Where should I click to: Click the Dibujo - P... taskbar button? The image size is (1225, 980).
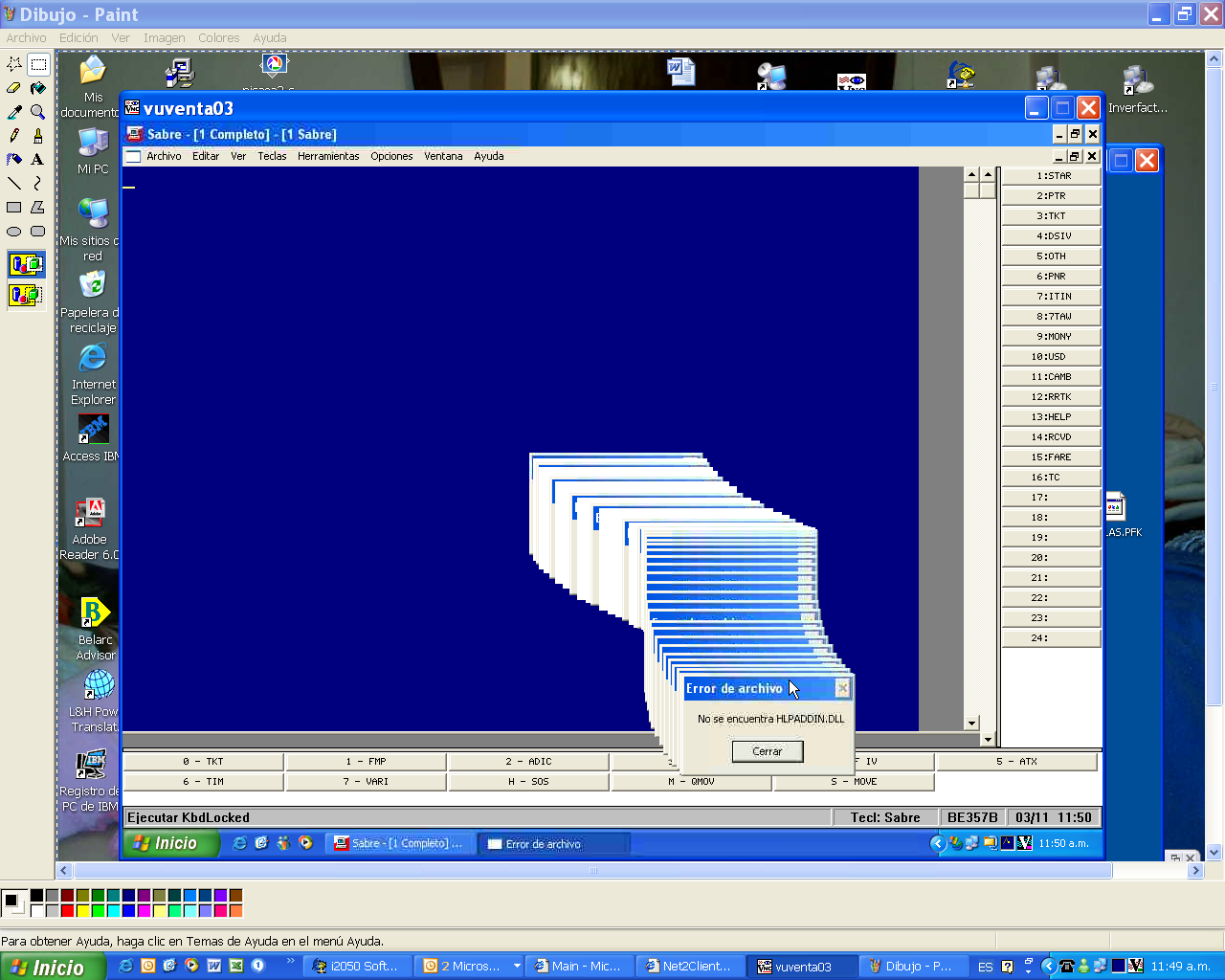(913, 967)
